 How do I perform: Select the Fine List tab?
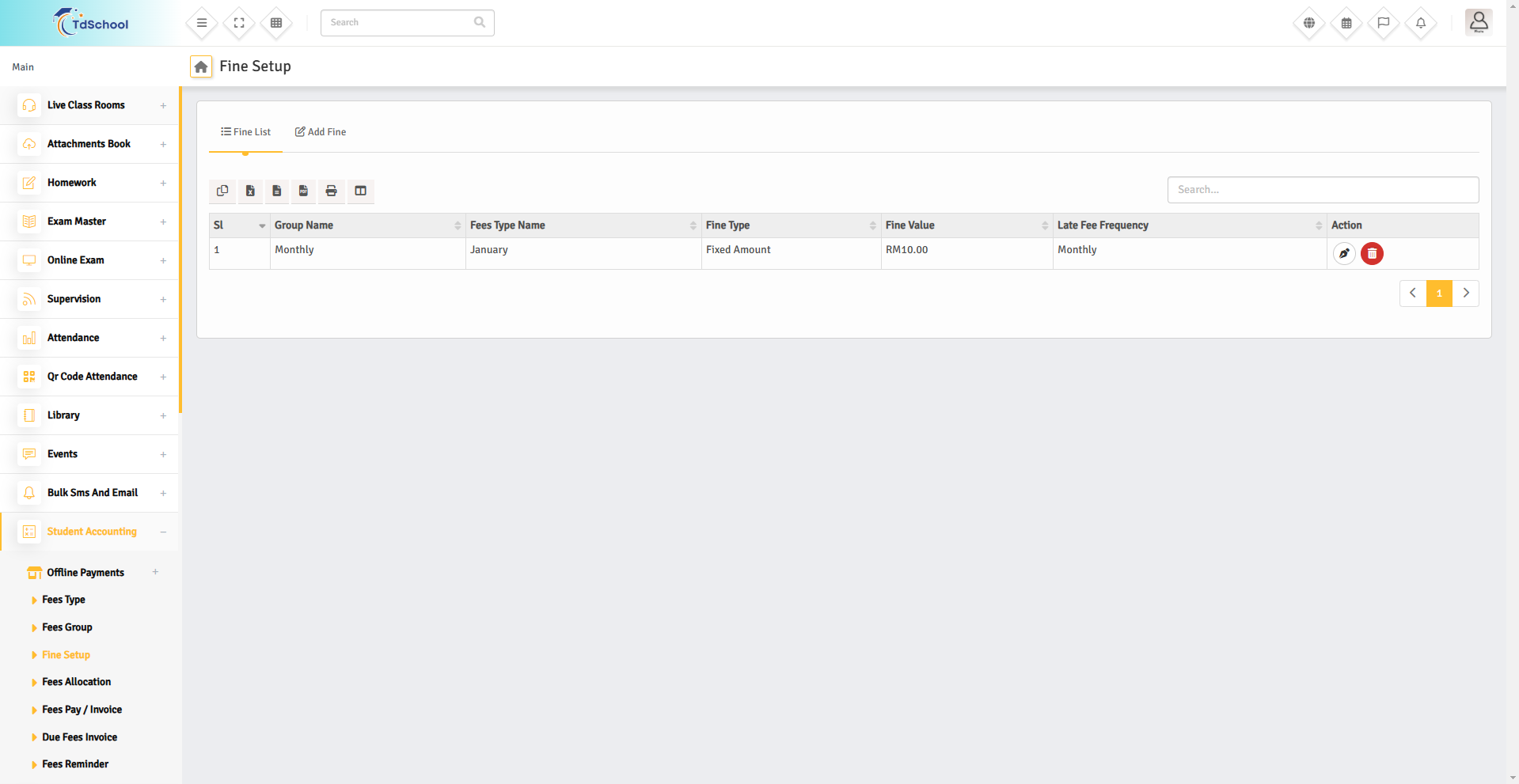[x=246, y=132]
